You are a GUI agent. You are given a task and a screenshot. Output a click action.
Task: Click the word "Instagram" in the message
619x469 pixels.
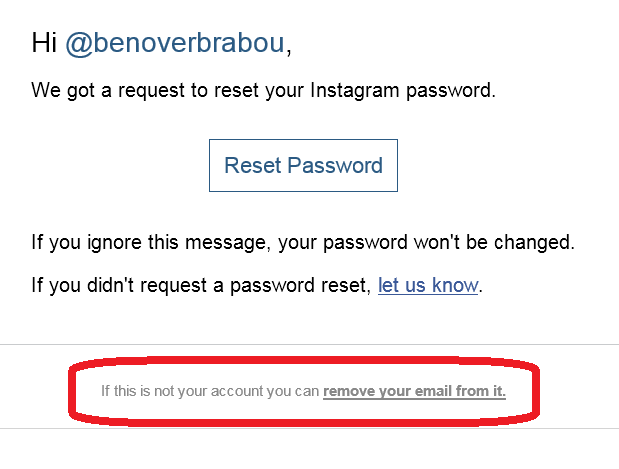pyautogui.click(x=364, y=91)
